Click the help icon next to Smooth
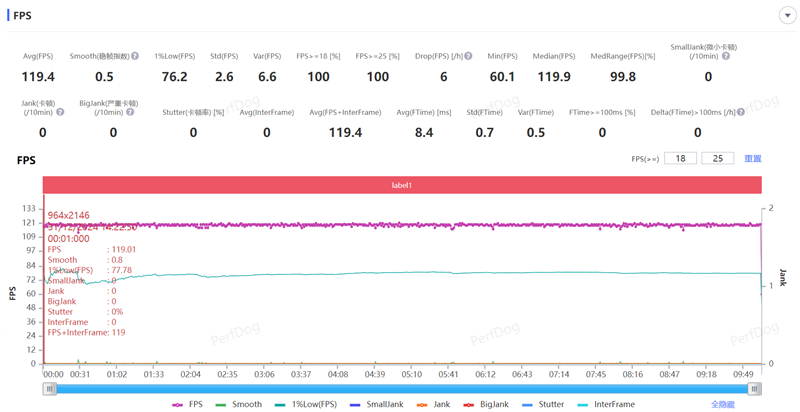 coord(135,57)
